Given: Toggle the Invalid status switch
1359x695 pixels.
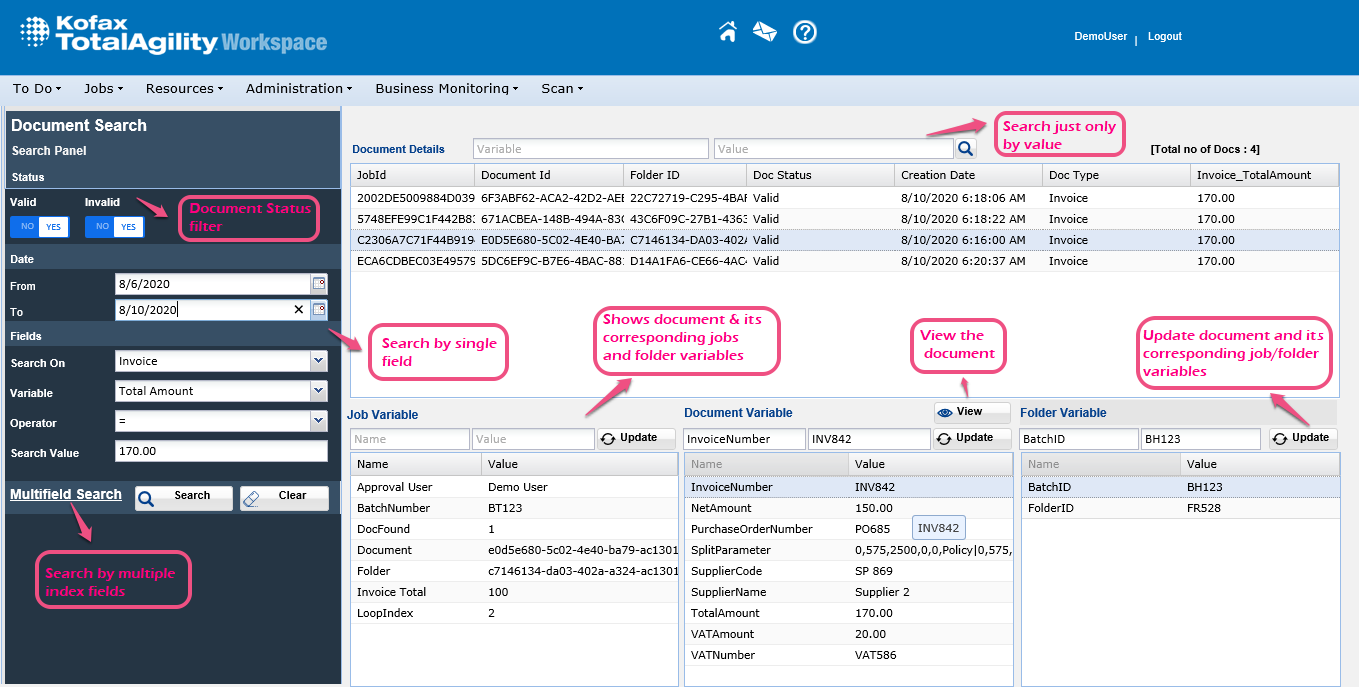Looking at the screenshot, I should click(114, 227).
